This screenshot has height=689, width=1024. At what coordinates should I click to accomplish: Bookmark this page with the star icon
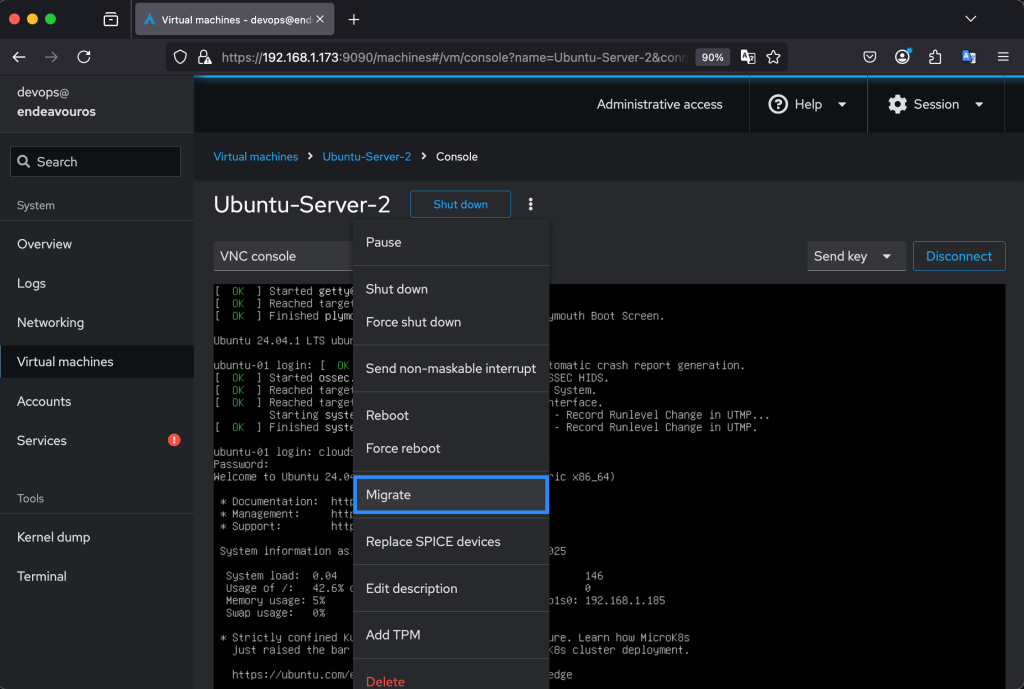pos(773,57)
